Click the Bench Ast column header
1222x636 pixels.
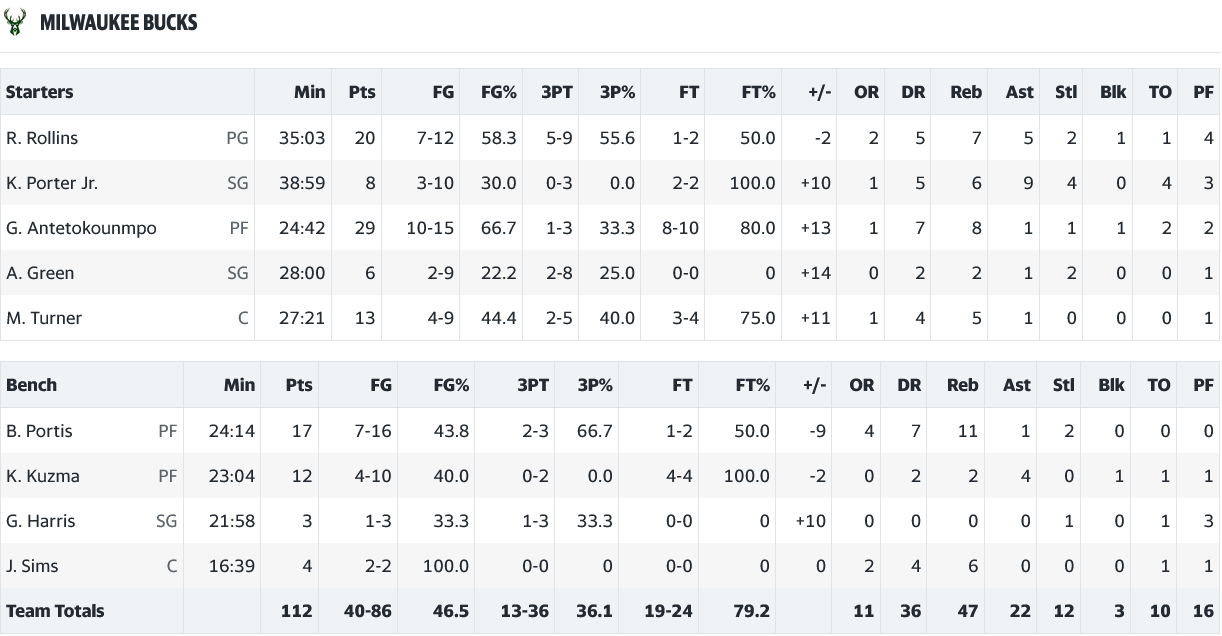point(1017,385)
